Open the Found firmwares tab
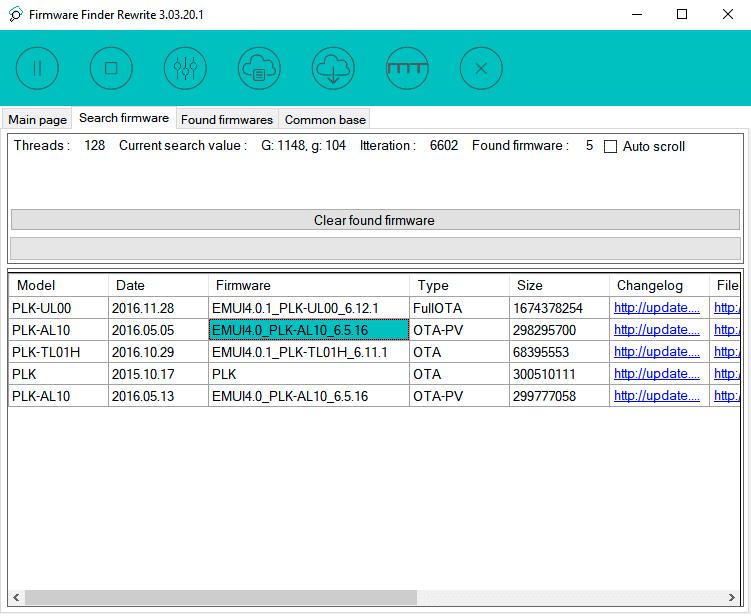This screenshot has width=751, height=616. pos(227,119)
